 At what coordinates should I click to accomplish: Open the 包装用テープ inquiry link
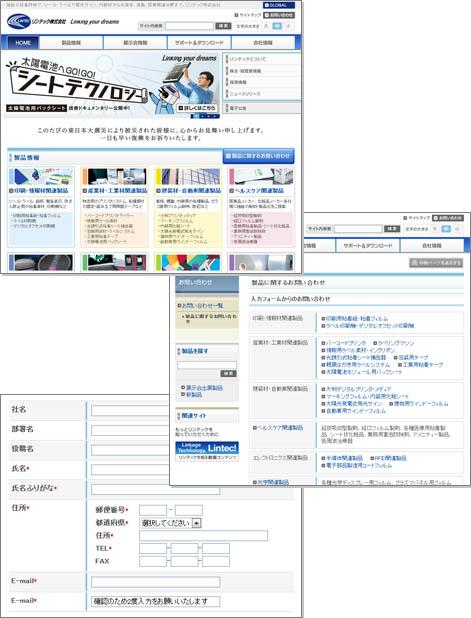411,357
